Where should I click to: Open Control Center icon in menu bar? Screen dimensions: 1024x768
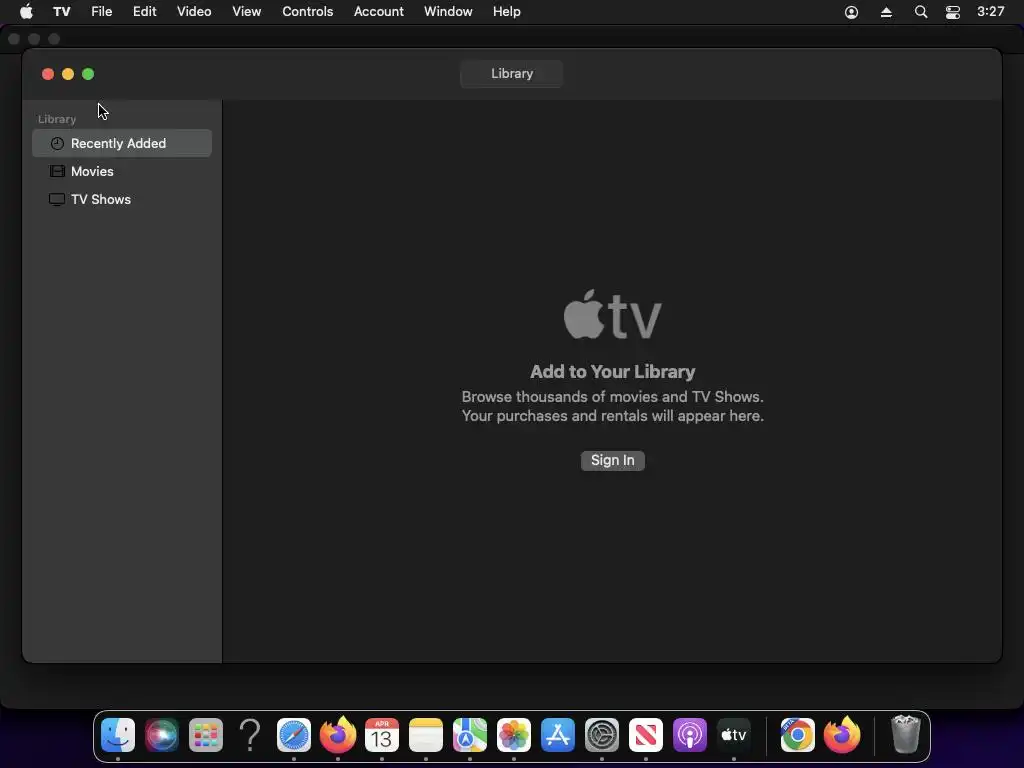pyautogui.click(x=953, y=12)
